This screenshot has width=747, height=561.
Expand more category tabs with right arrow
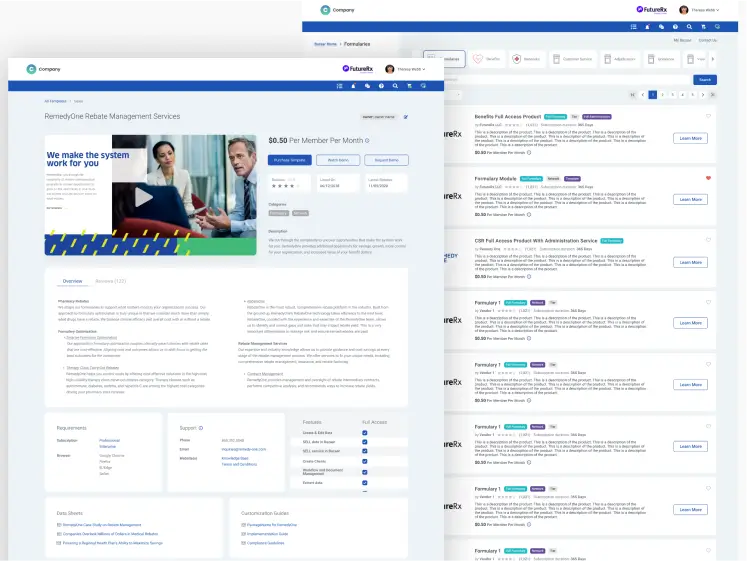713,59
